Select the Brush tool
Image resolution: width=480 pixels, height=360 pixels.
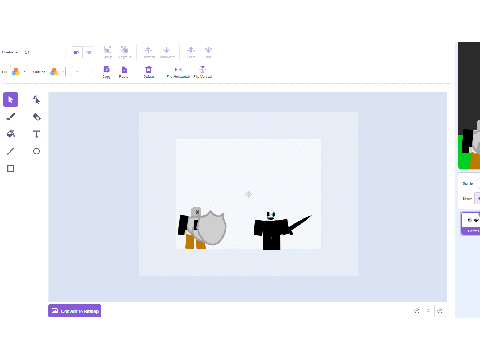[10, 117]
